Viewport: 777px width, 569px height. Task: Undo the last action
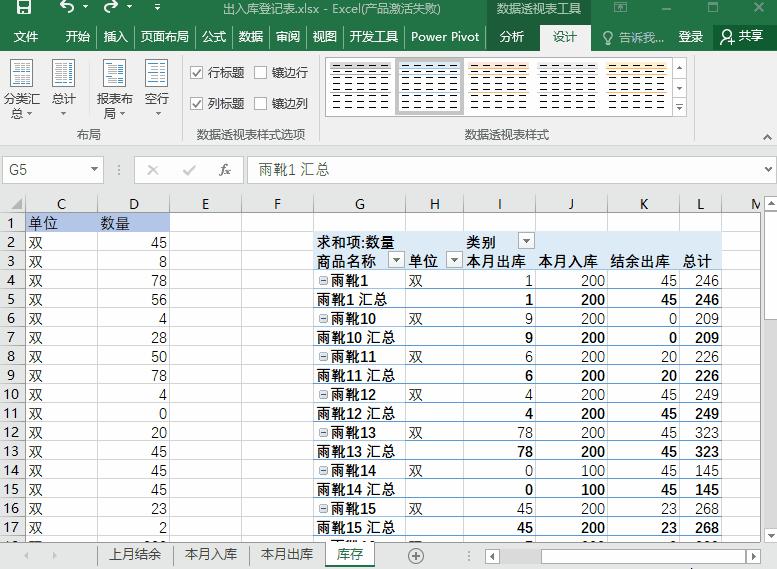67,7
